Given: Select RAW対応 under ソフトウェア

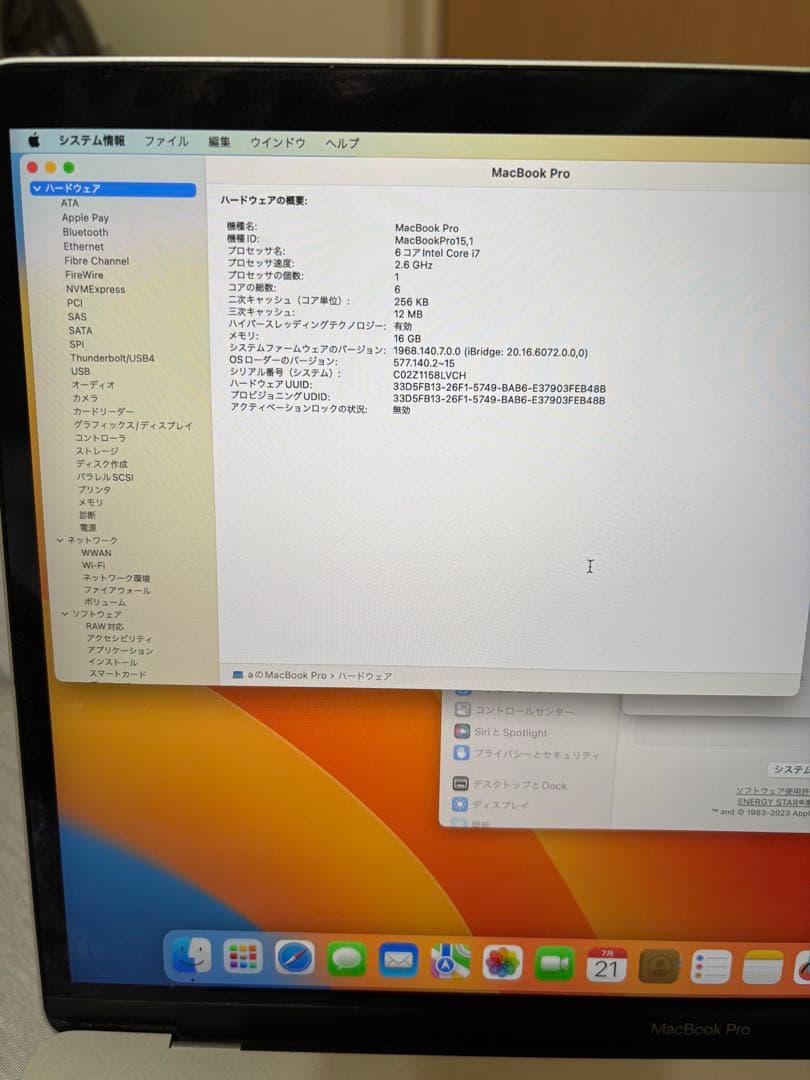Looking at the screenshot, I should 105,626.
